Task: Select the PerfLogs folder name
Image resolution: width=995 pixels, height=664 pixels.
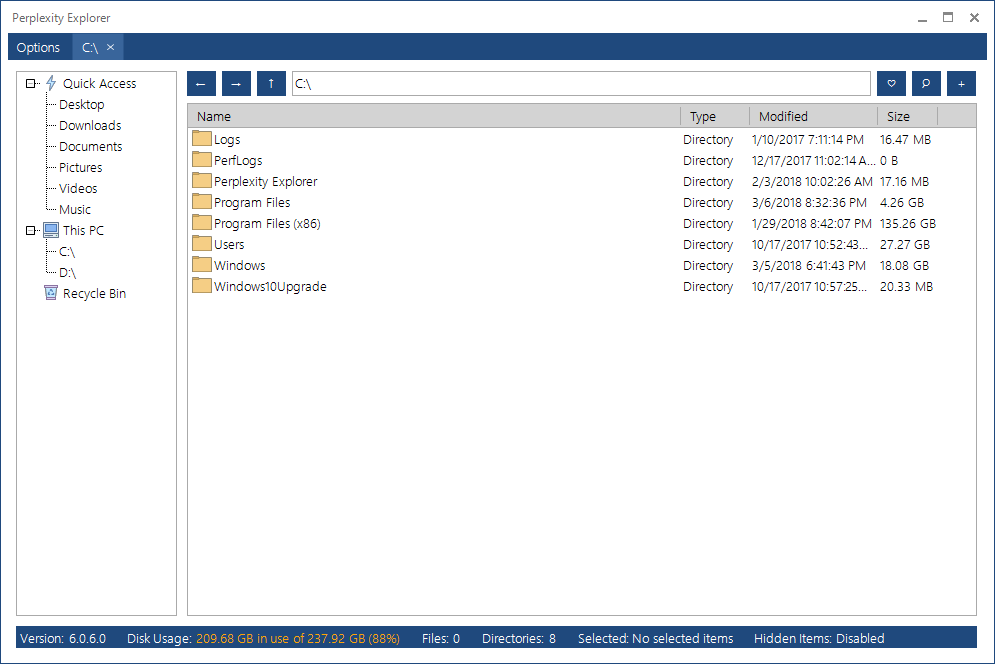Action: pos(238,160)
